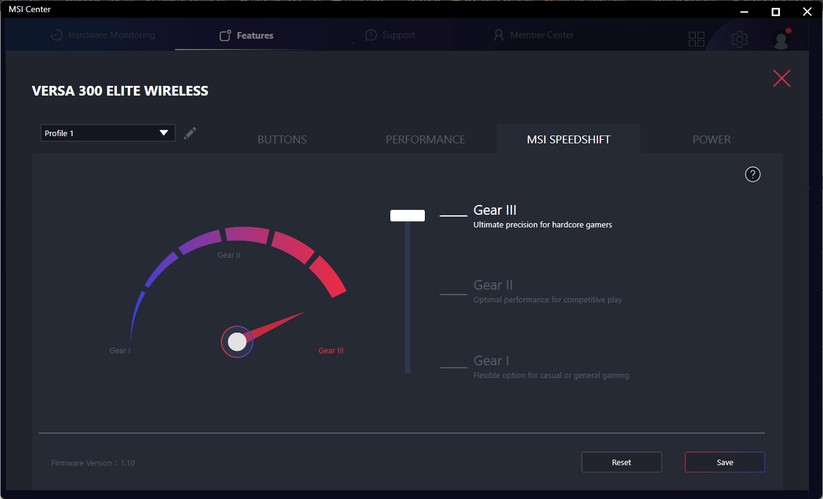
Task: Open the Profile 1 dropdown
Action: point(108,133)
